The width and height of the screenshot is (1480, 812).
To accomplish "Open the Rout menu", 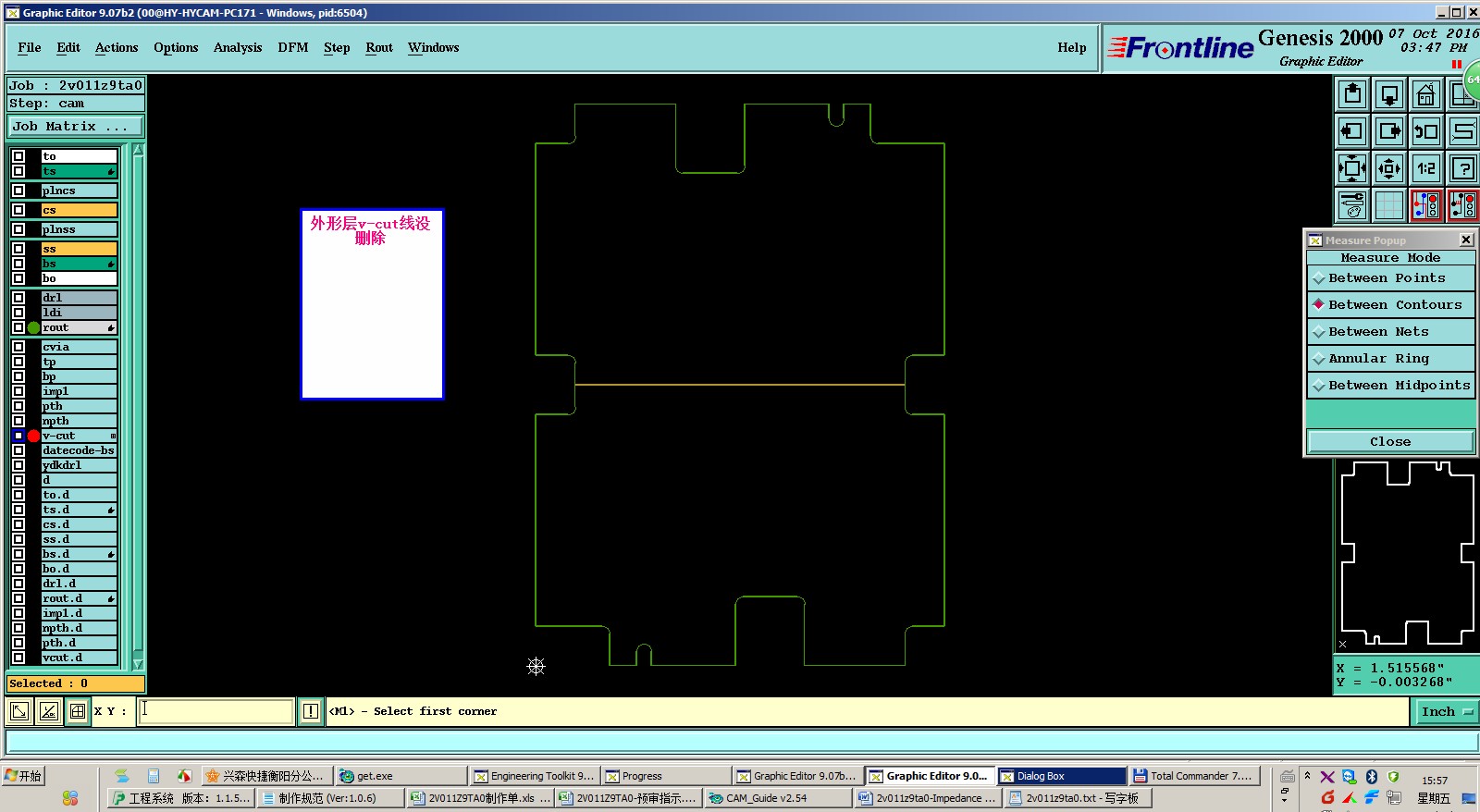I will point(379,47).
